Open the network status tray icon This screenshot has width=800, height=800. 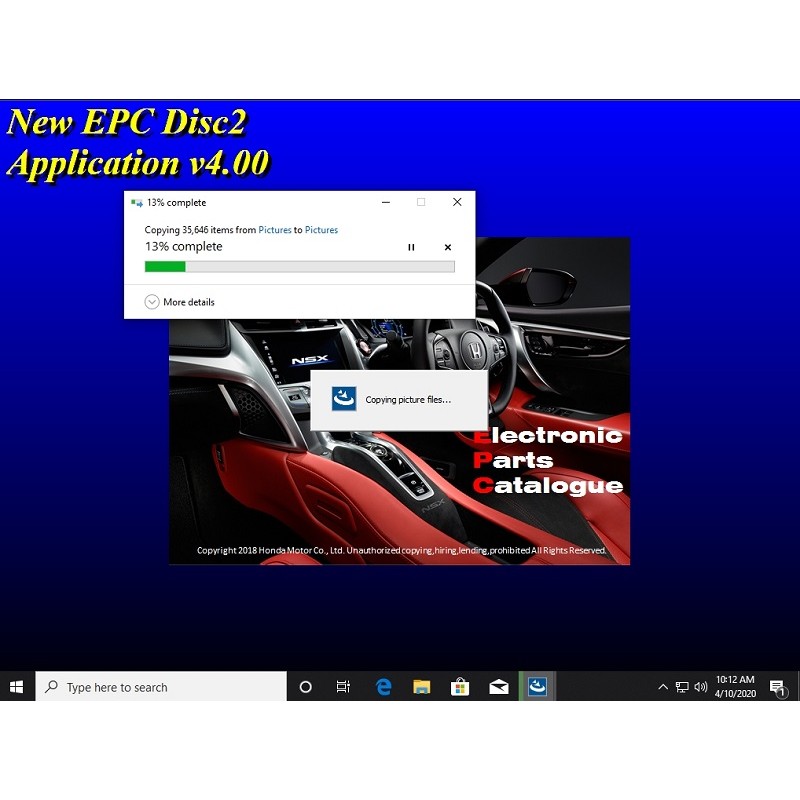click(682, 687)
